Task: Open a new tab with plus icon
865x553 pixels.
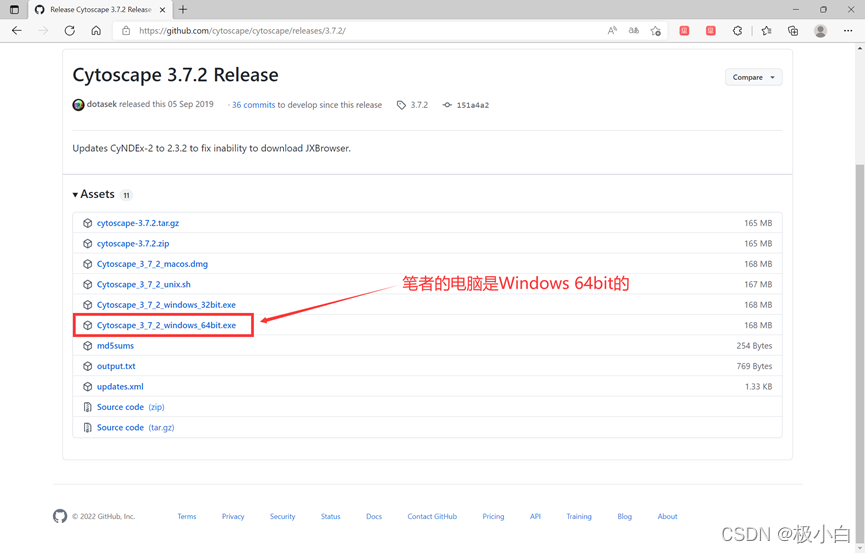Action: pyautogui.click(x=183, y=9)
